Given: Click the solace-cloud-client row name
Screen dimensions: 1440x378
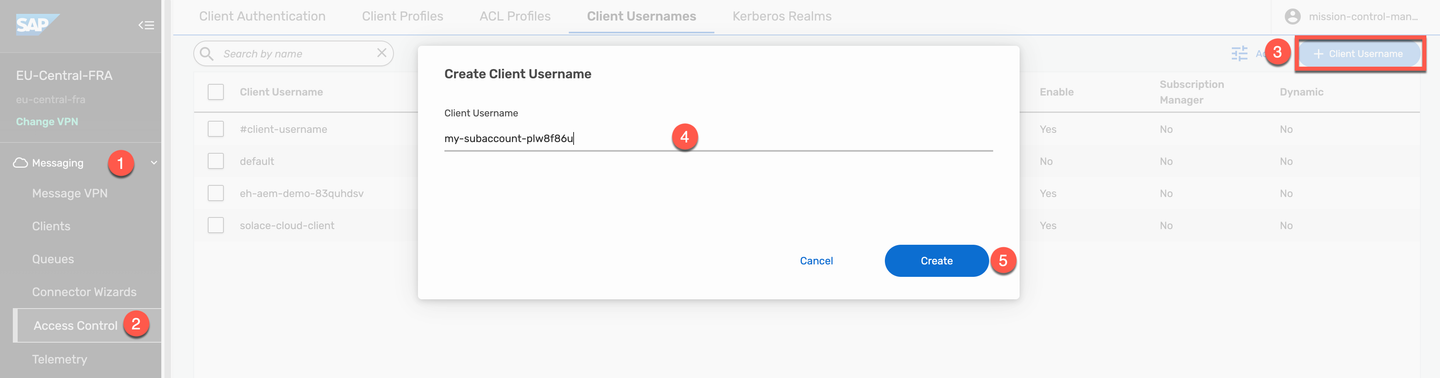Looking at the screenshot, I should [287, 226].
